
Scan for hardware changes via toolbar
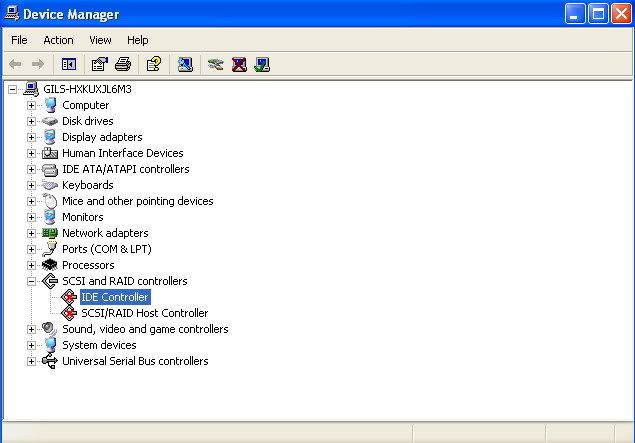click(185, 64)
